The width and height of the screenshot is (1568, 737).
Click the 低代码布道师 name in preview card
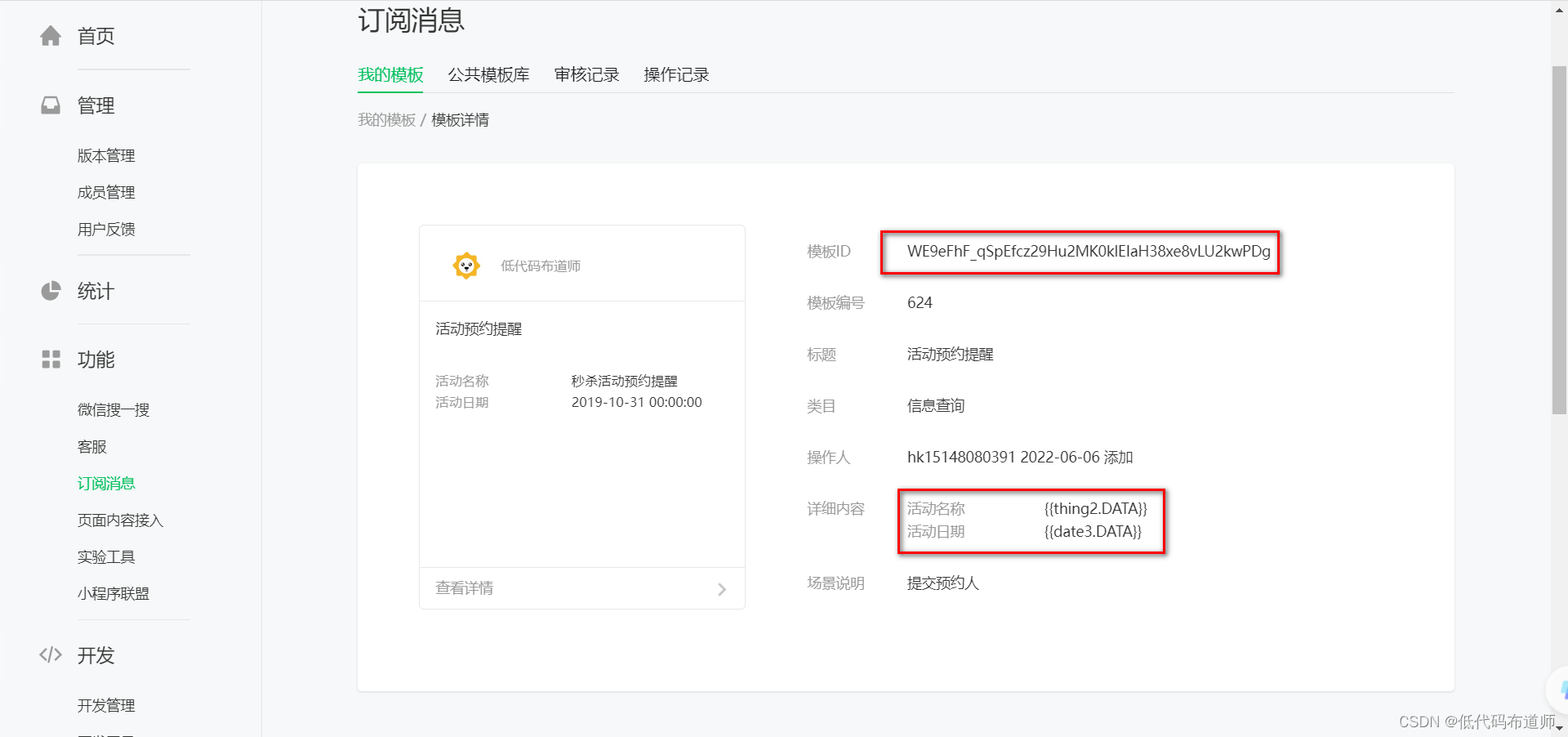click(541, 266)
